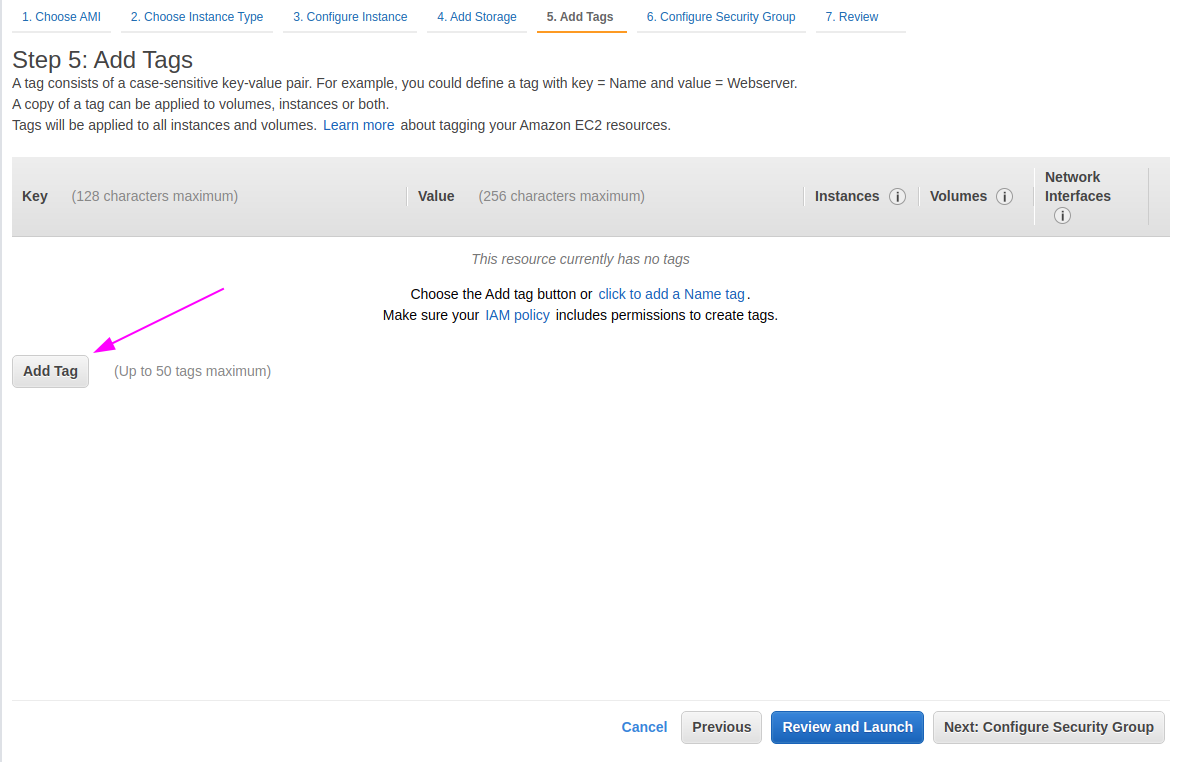Click the Instances column info icon

click(897, 197)
